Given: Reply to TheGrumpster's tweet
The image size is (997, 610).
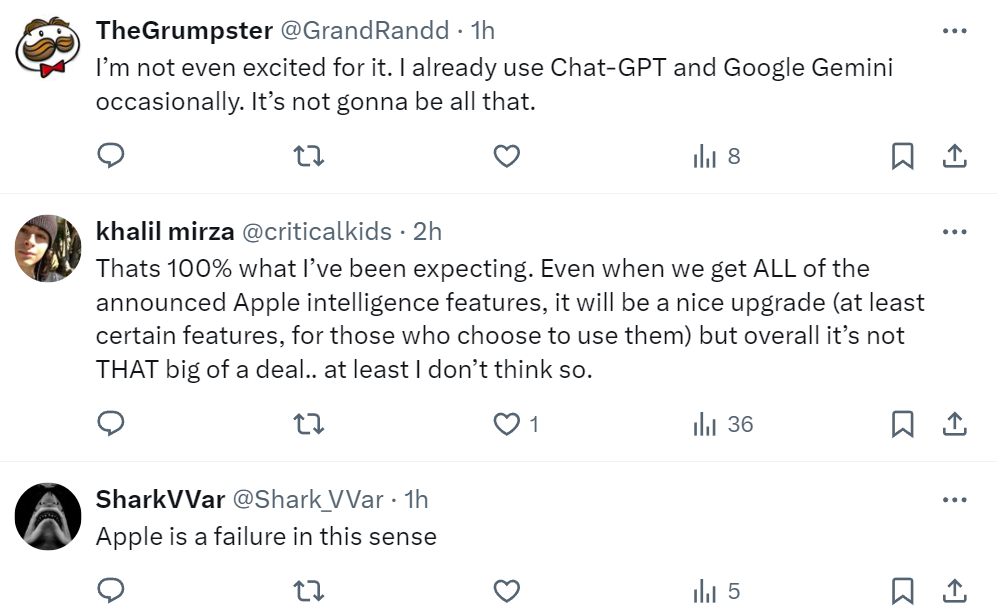Looking at the screenshot, I should tap(111, 156).
